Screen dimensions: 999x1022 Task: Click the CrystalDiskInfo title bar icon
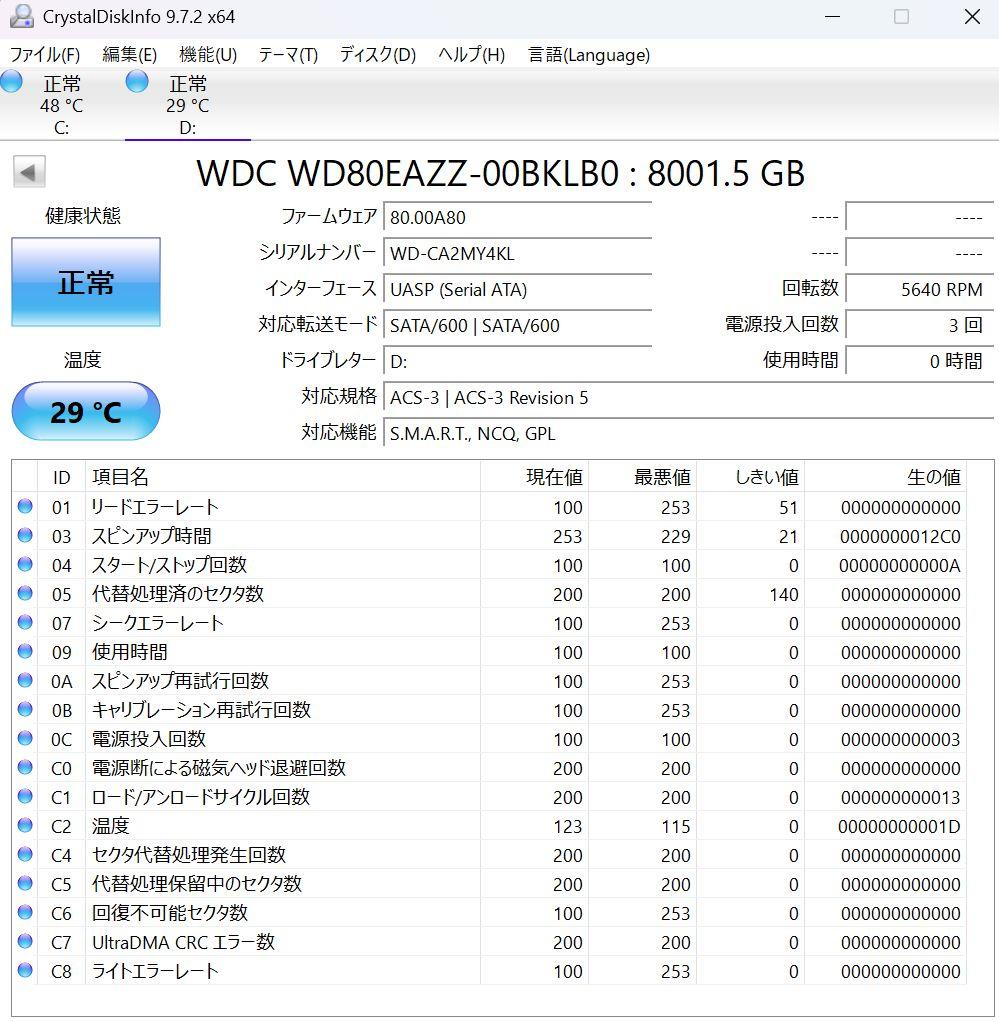[21, 16]
